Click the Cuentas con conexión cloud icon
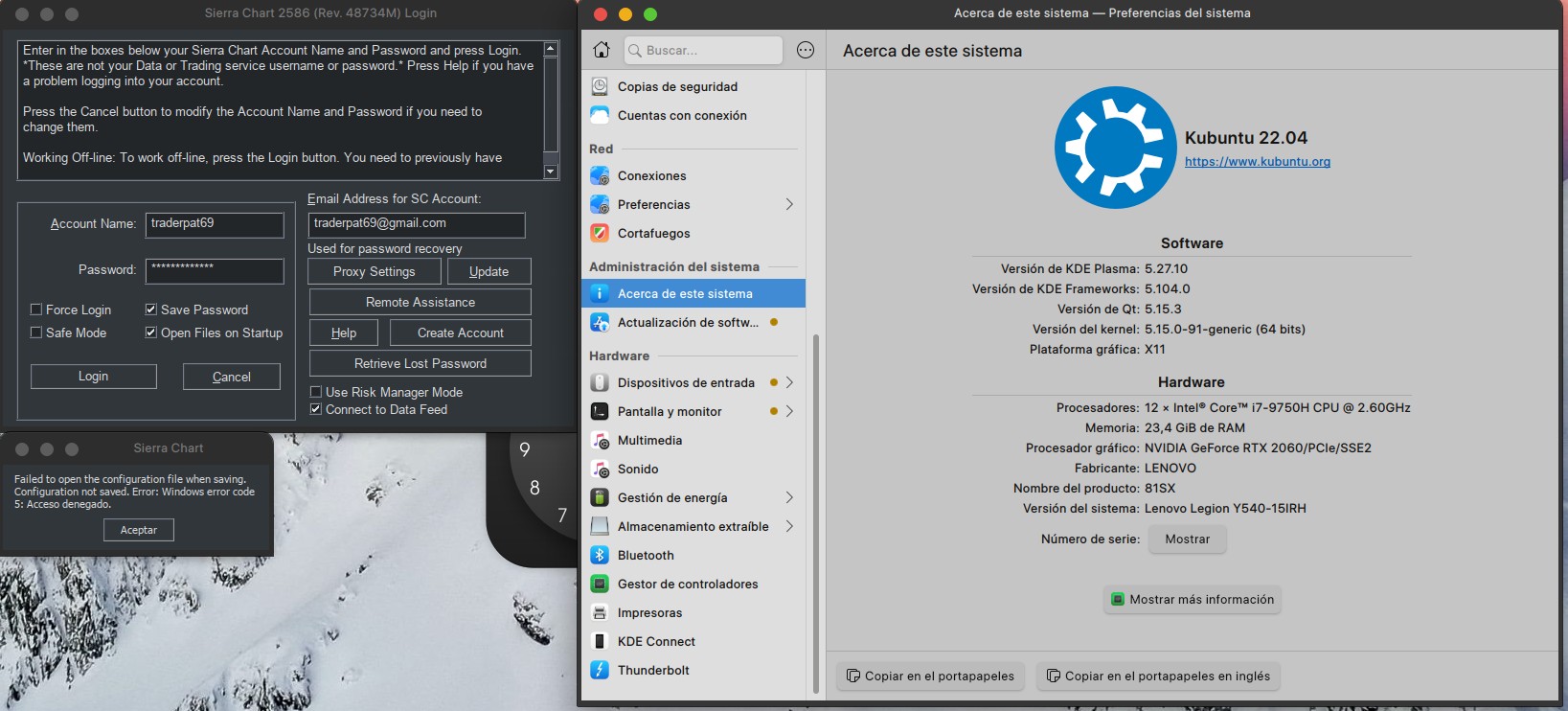 point(600,115)
